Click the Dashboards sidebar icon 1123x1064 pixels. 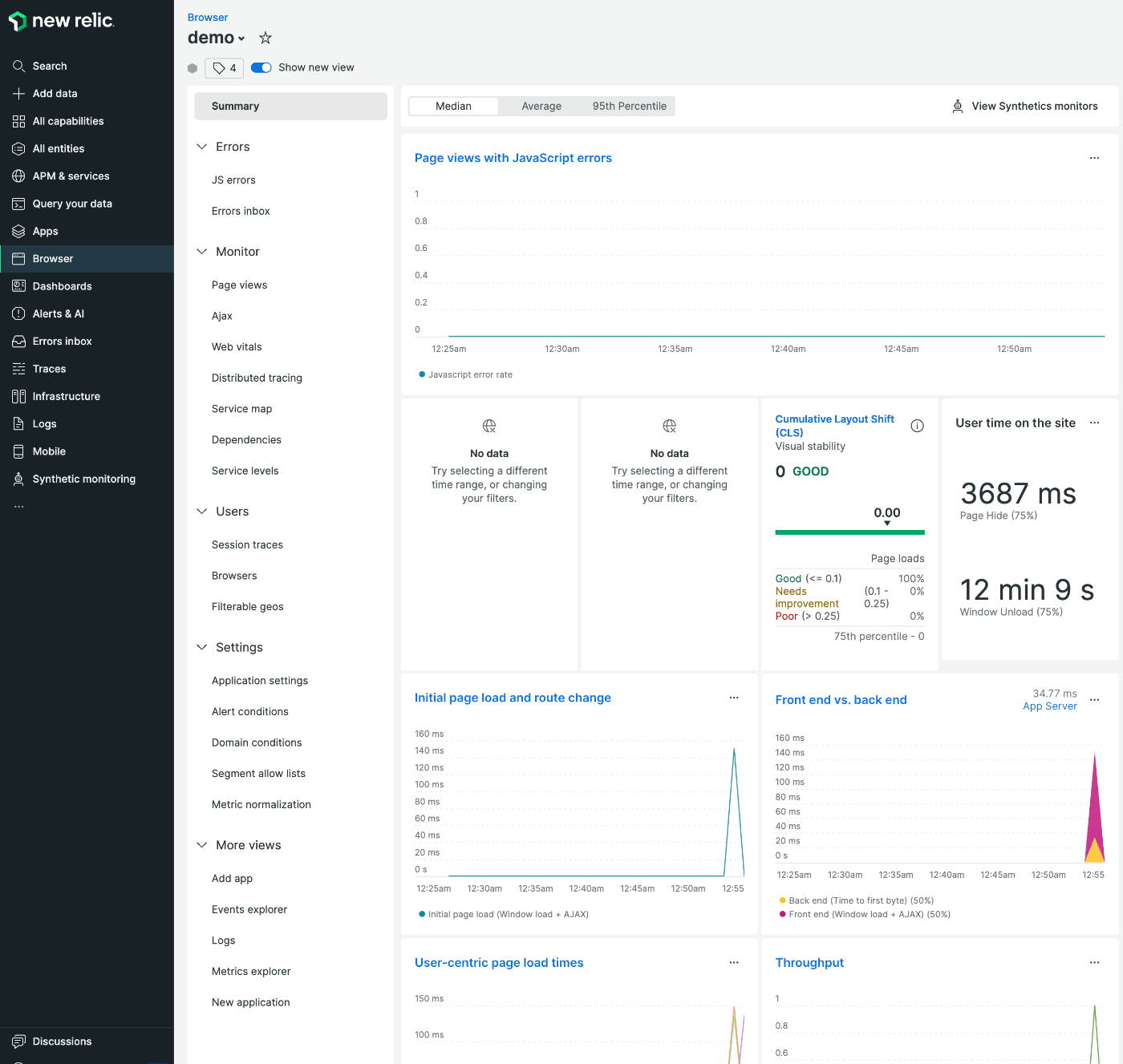18,286
